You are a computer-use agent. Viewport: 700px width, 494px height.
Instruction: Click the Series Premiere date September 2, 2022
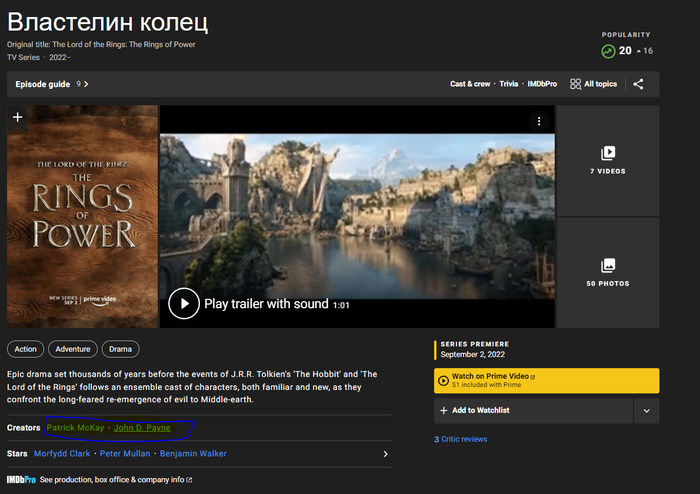pyautogui.click(x=472, y=354)
